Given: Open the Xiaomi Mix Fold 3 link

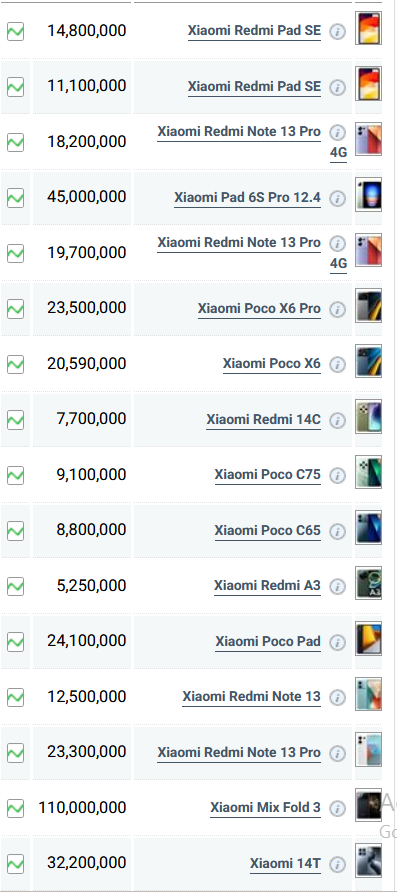Looking at the screenshot, I should 265,807.
